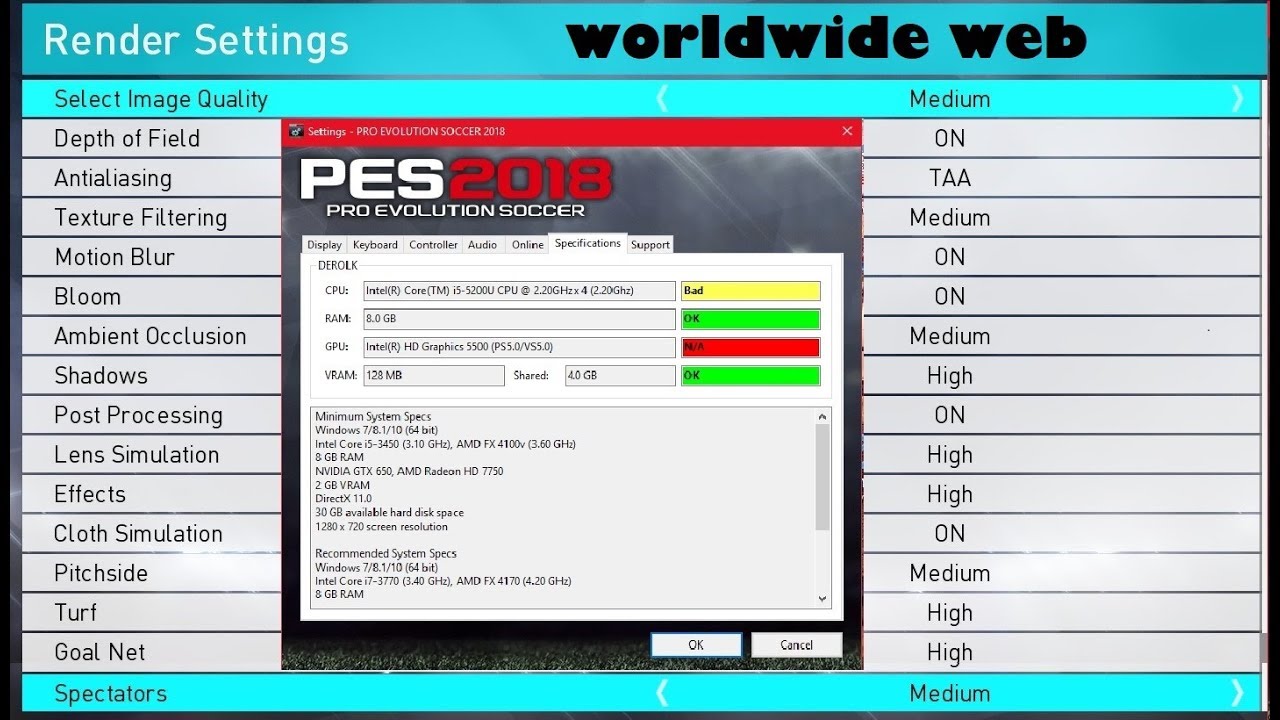Switch to the Display tab
Screen dimensions: 1280x720
324,244
